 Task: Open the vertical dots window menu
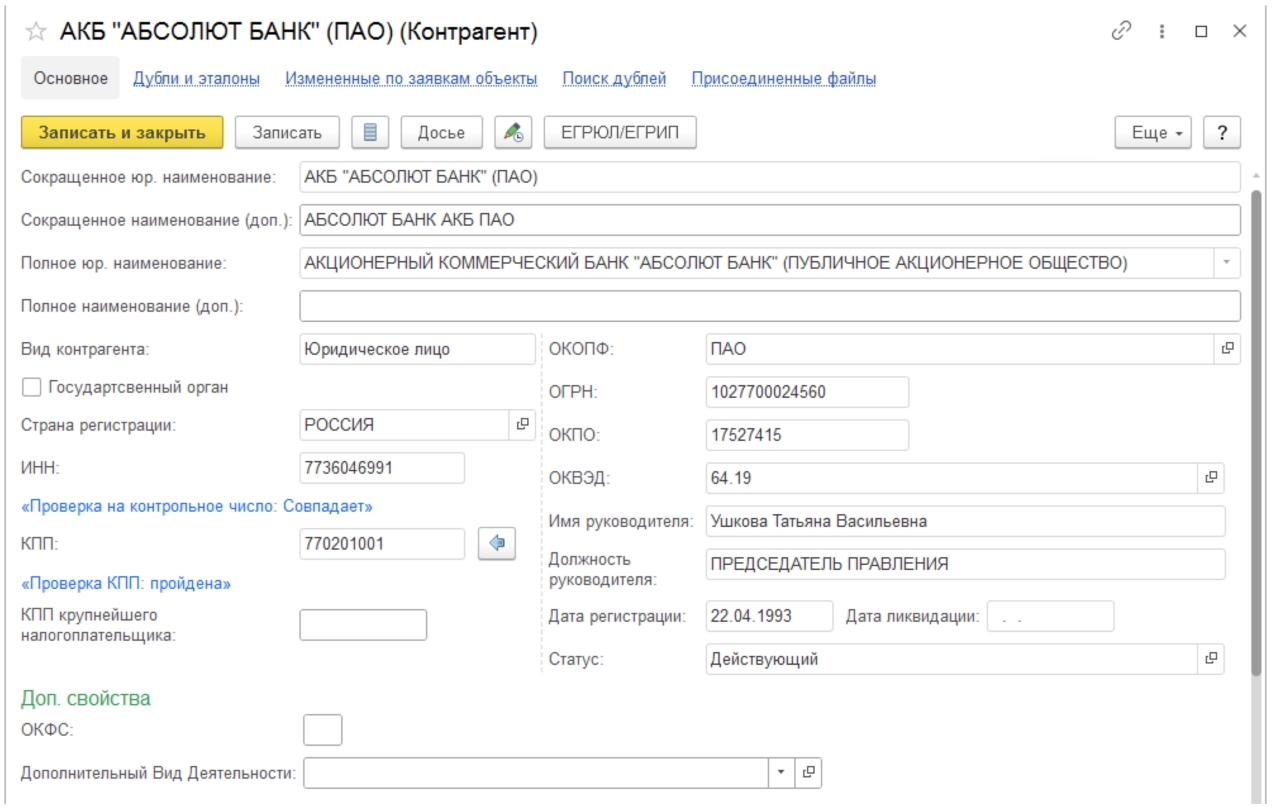pos(1163,32)
